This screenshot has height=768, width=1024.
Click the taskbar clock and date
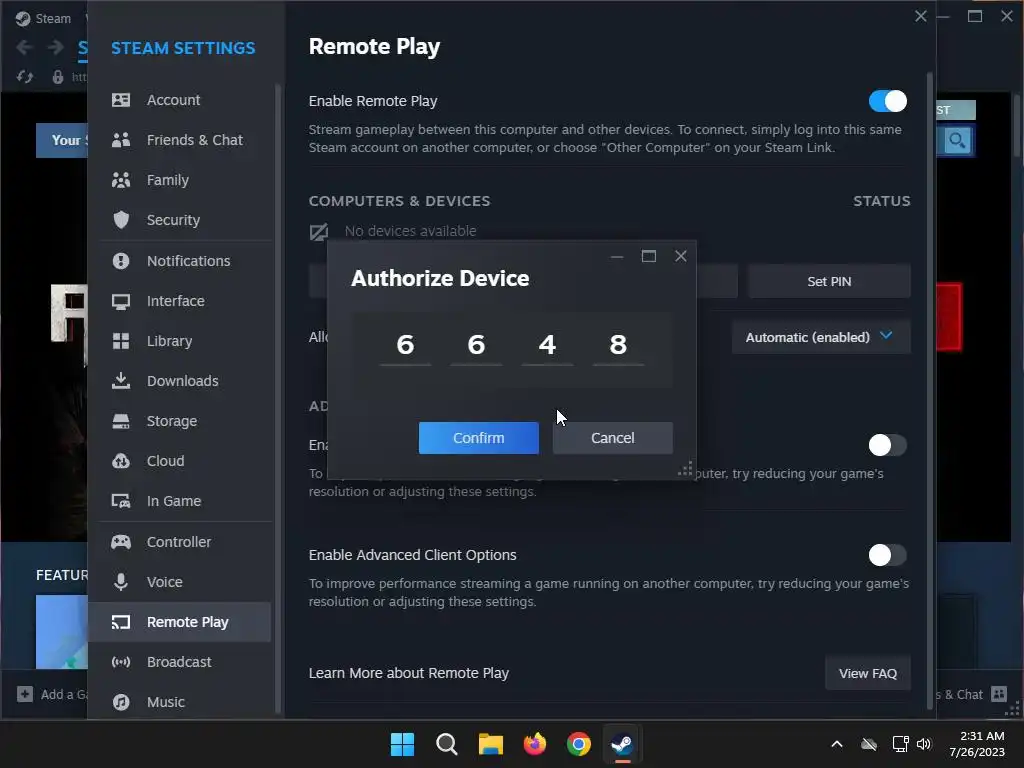click(x=977, y=744)
